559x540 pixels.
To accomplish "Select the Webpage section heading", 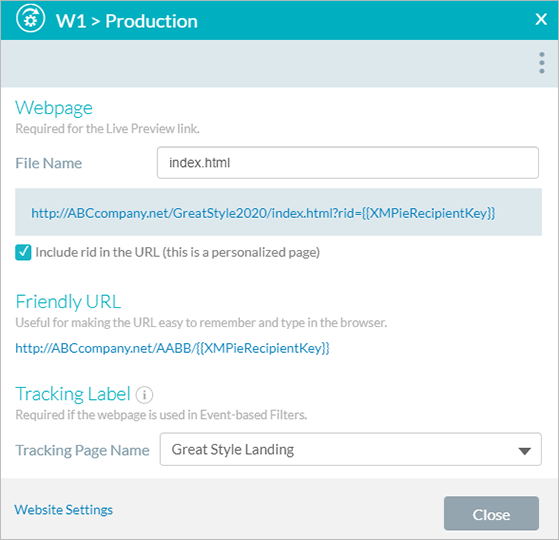I will (x=54, y=108).
